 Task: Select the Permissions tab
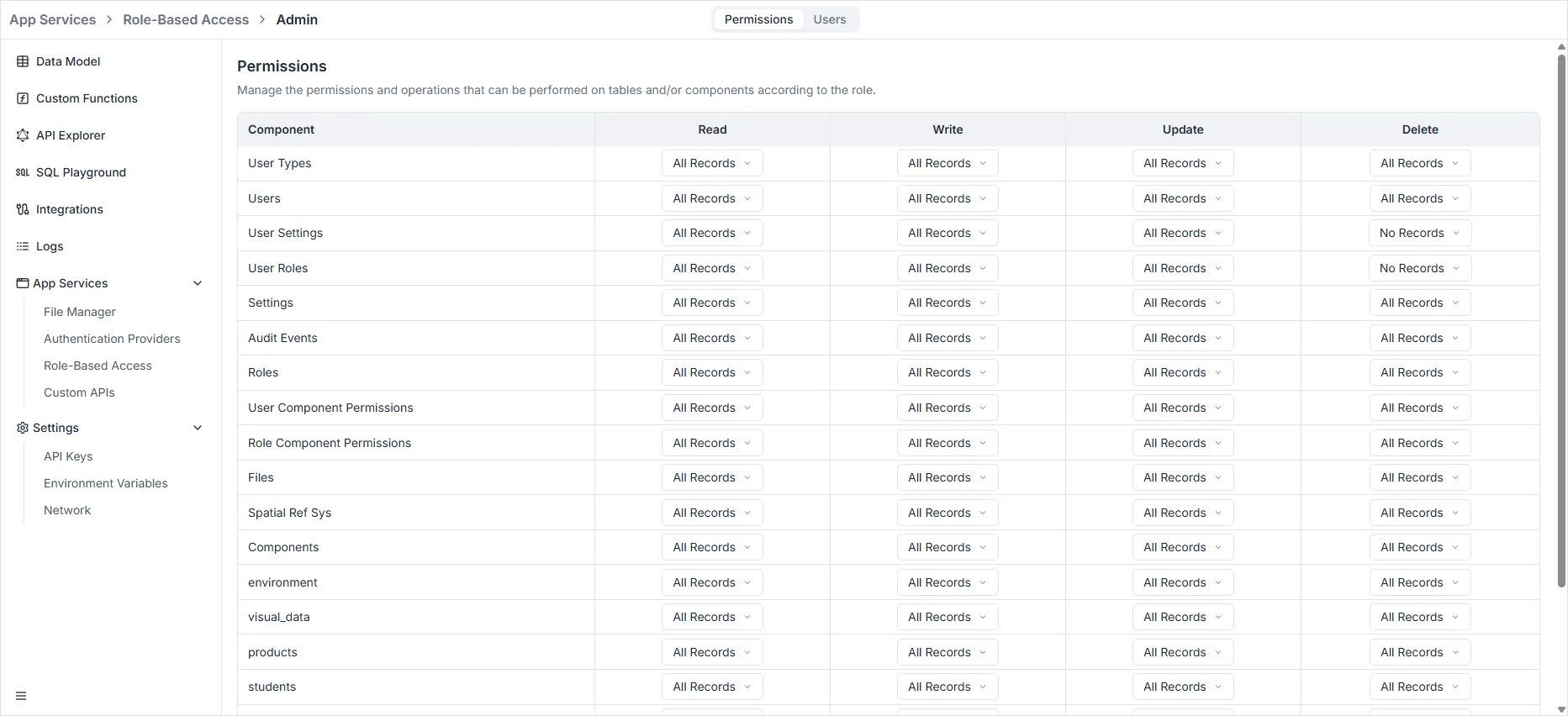click(758, 19)
